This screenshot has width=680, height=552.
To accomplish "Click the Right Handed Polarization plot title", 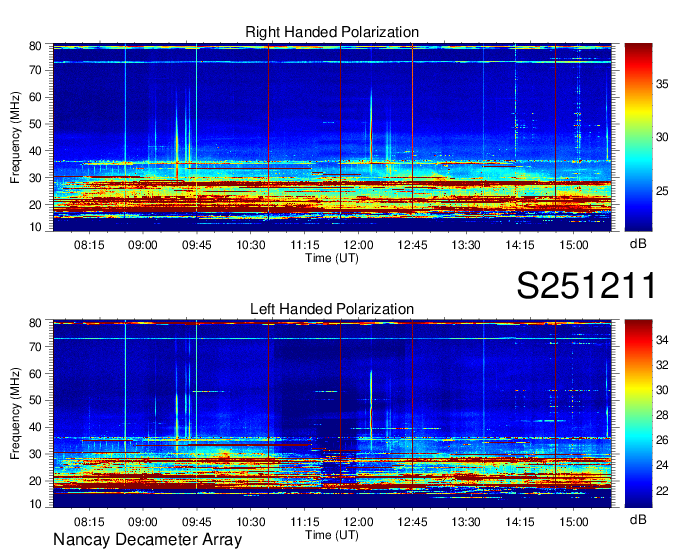I will click(332, 33).
